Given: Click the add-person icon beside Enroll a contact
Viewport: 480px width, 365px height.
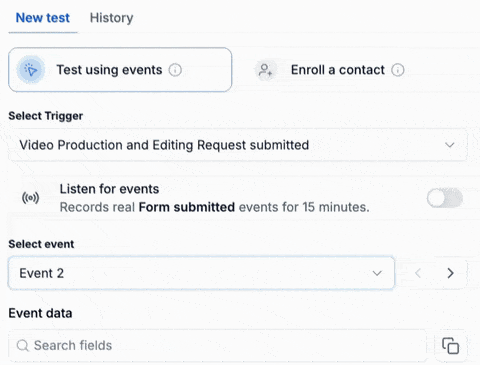Looking at the screenshot, I should click(x=265, y=70).
